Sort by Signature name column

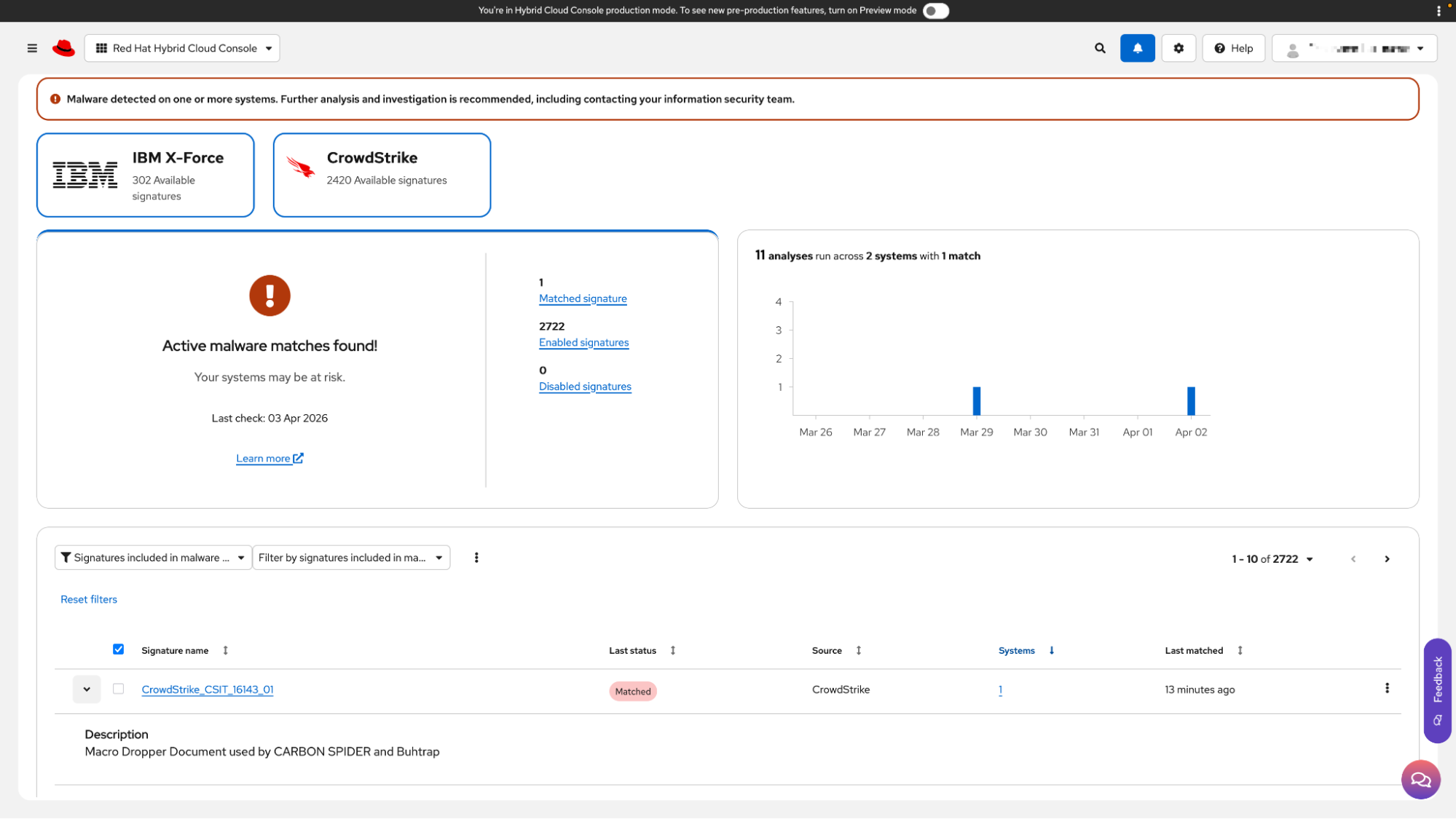coord(175,651)
